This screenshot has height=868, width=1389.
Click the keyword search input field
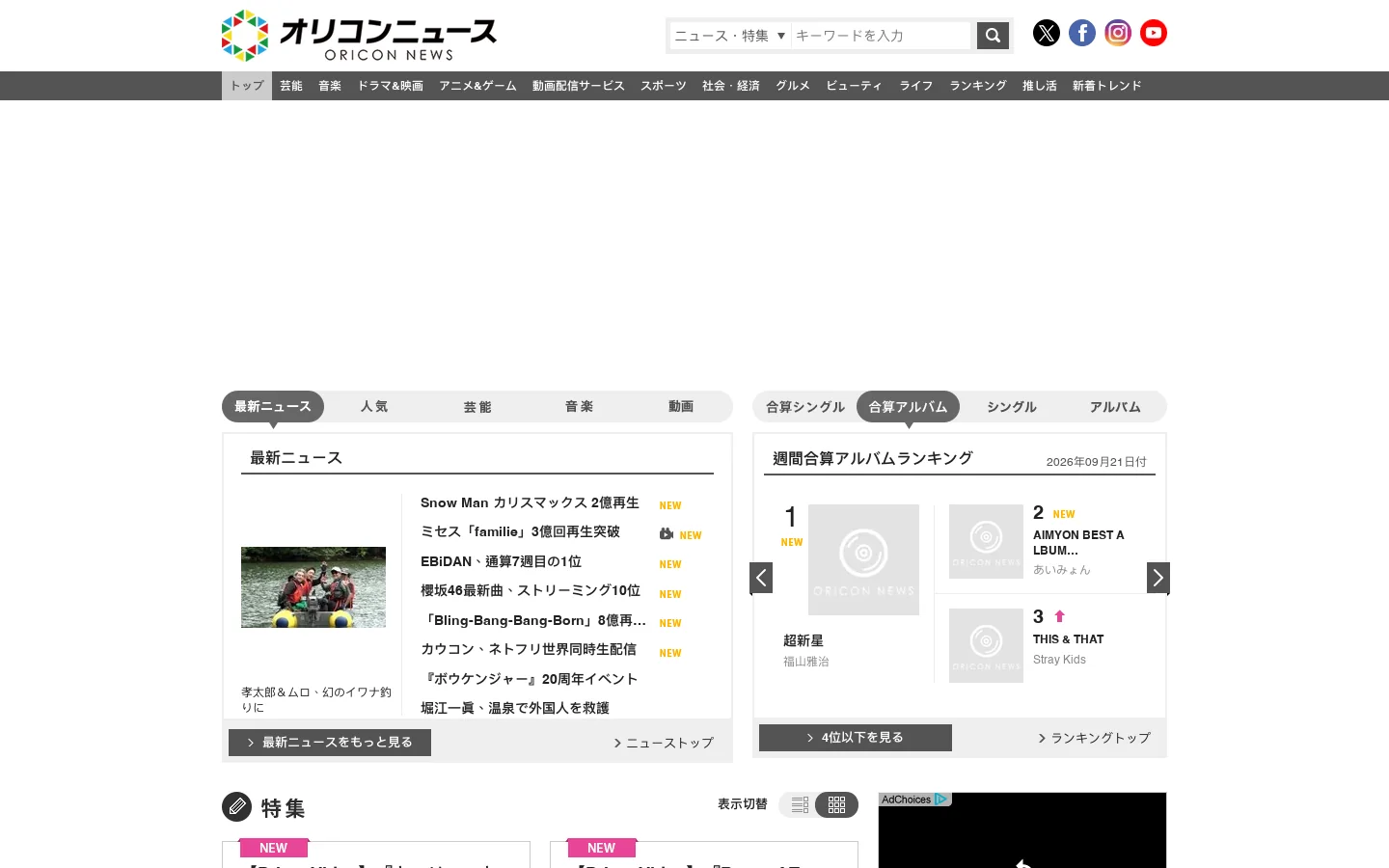(881, 36)
